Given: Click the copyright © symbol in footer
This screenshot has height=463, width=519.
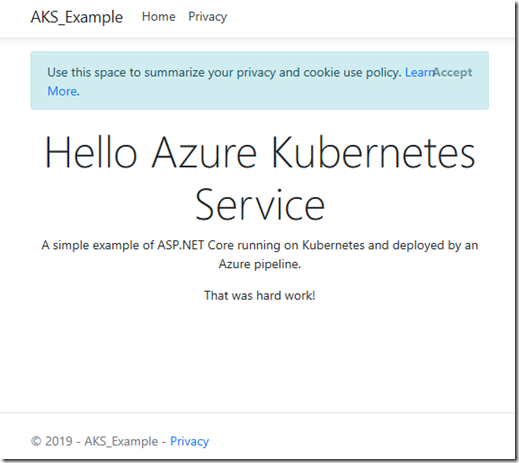Looking at the screenshot, I should point(36,441).
